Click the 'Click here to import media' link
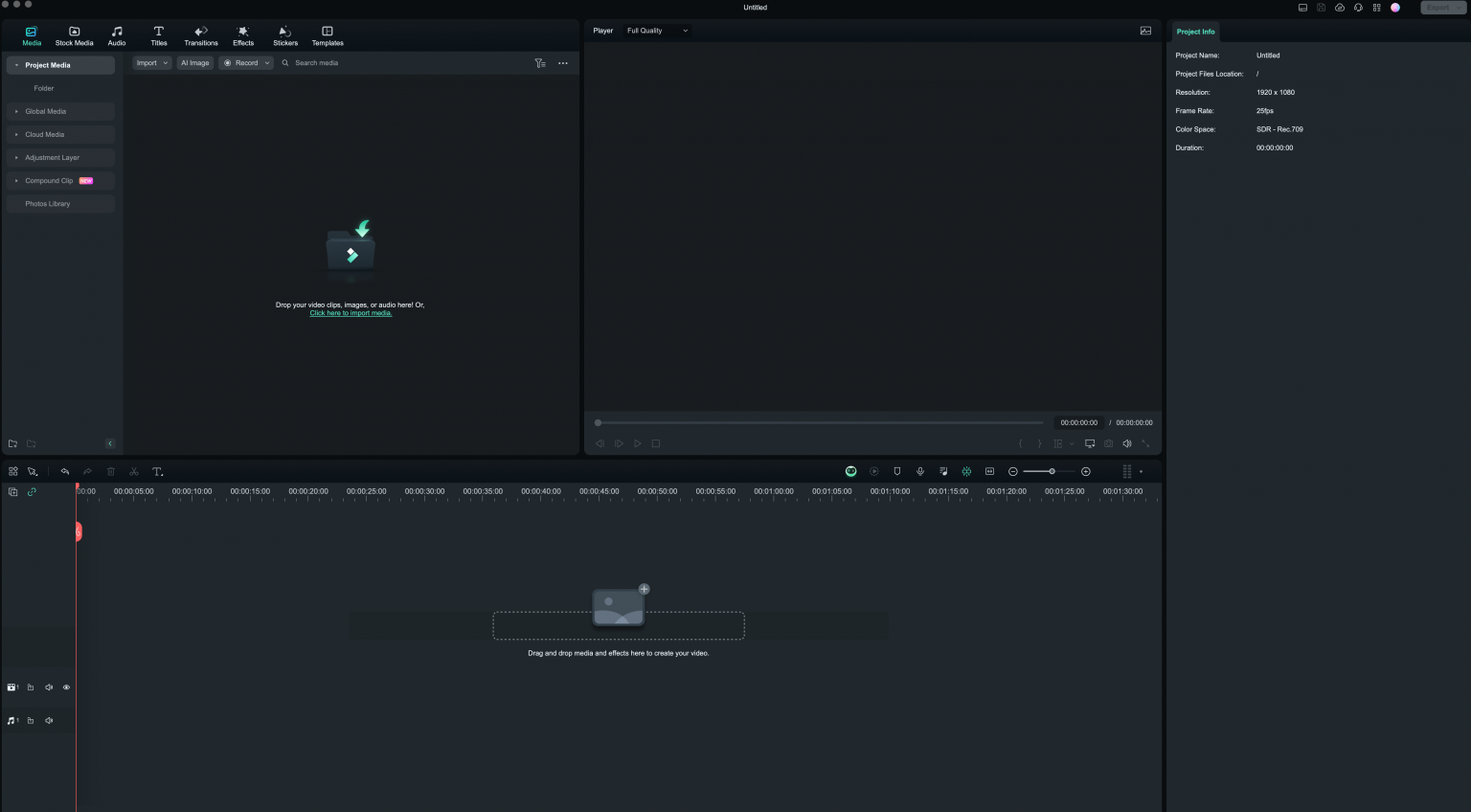 pyautogui.click(x=351, y=313)
